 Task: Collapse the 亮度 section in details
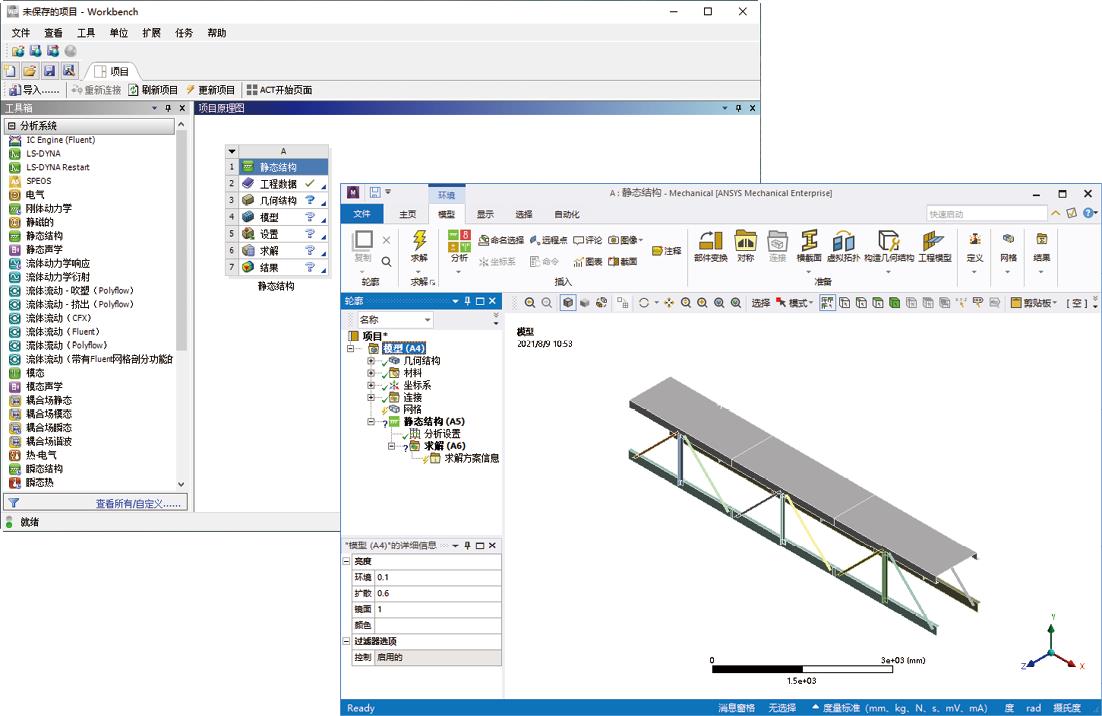346,561
